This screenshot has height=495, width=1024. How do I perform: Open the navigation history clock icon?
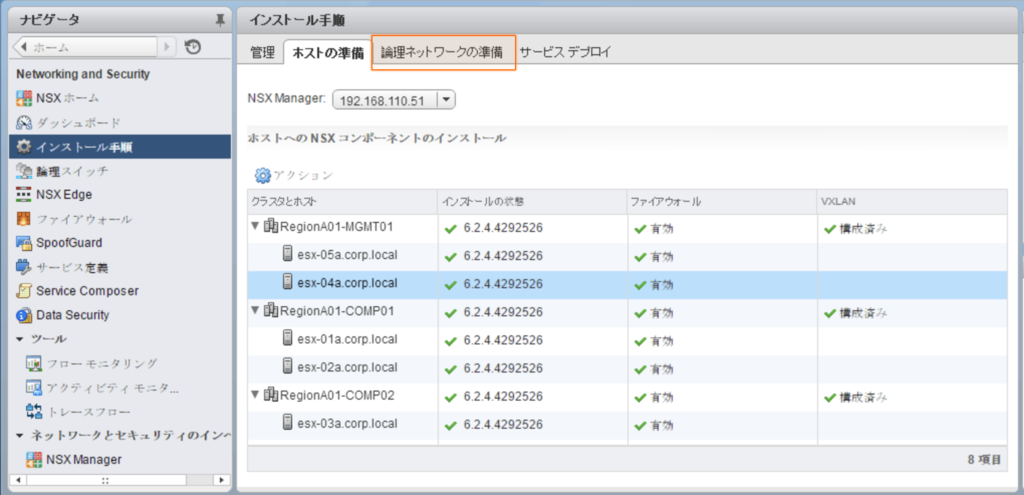(x=193, y=47)
